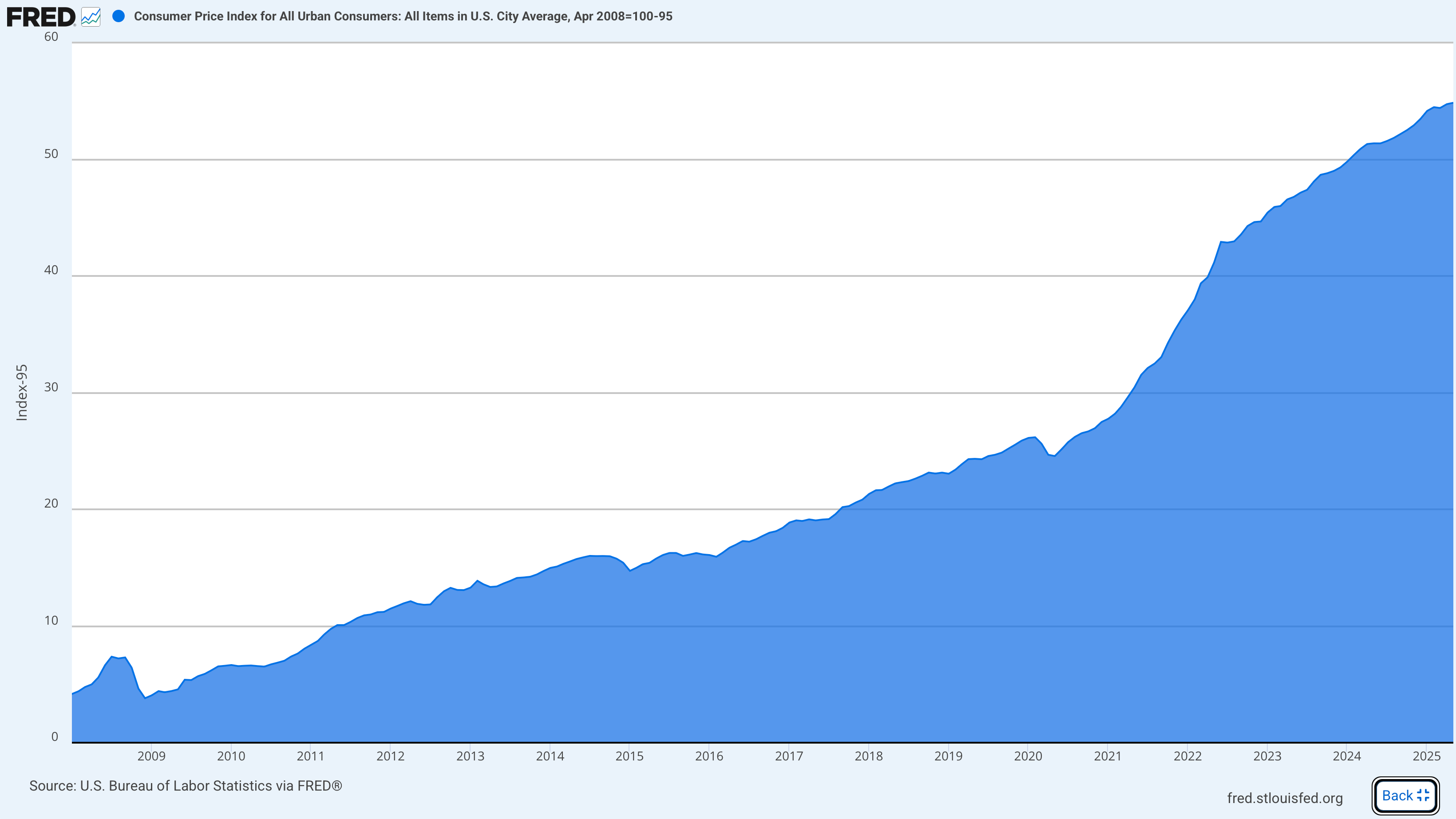Click the line chart icon beside FRED logo
Screen dimensions: 1456x819
pyautogui.click(x=91, y=17)
